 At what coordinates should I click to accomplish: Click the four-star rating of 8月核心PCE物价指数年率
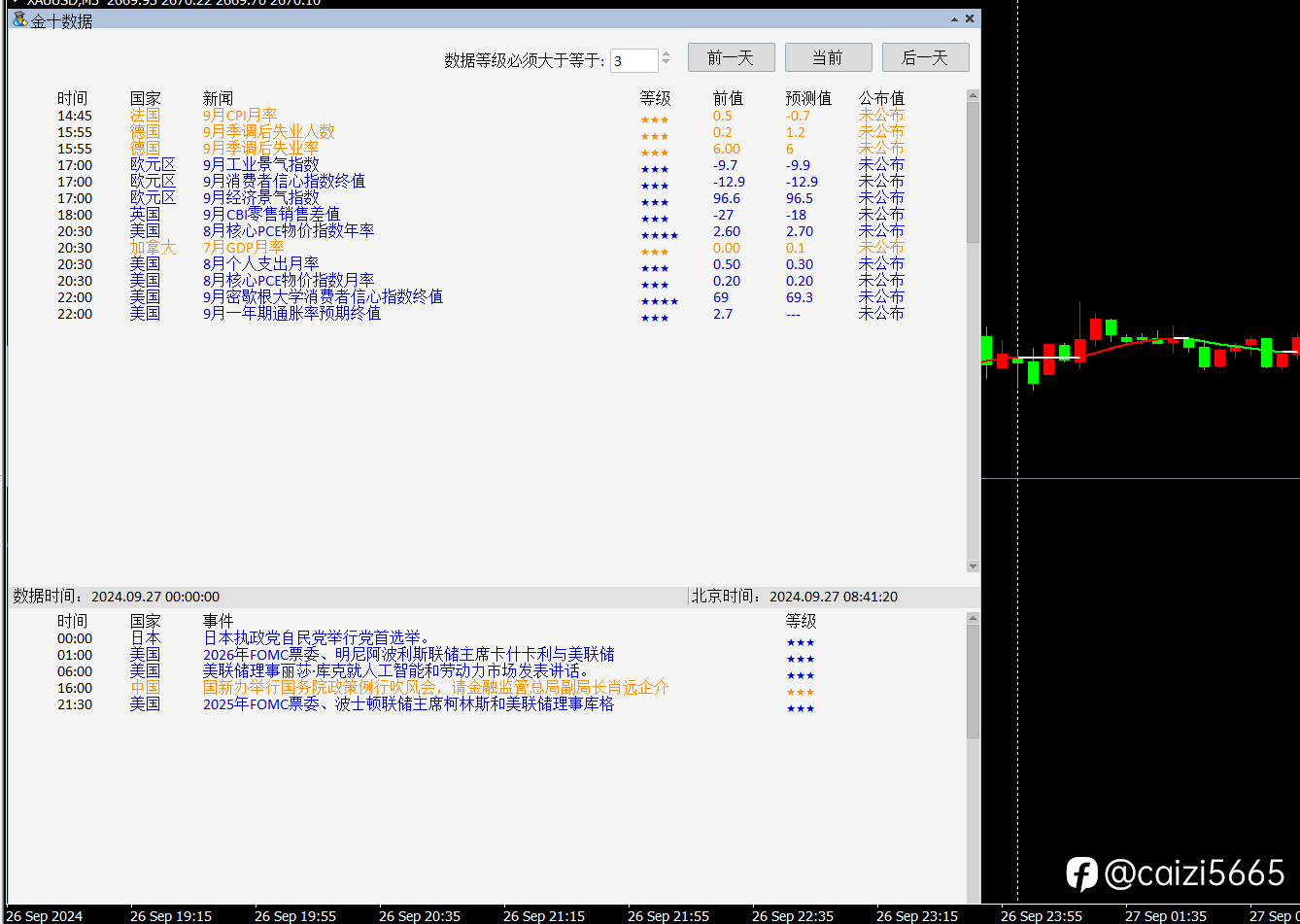click(x=659, y=235)
